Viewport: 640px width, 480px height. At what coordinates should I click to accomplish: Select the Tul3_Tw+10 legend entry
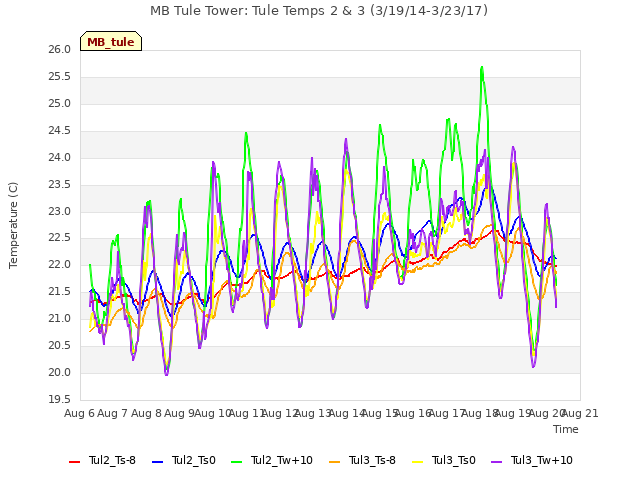[532, 460]
